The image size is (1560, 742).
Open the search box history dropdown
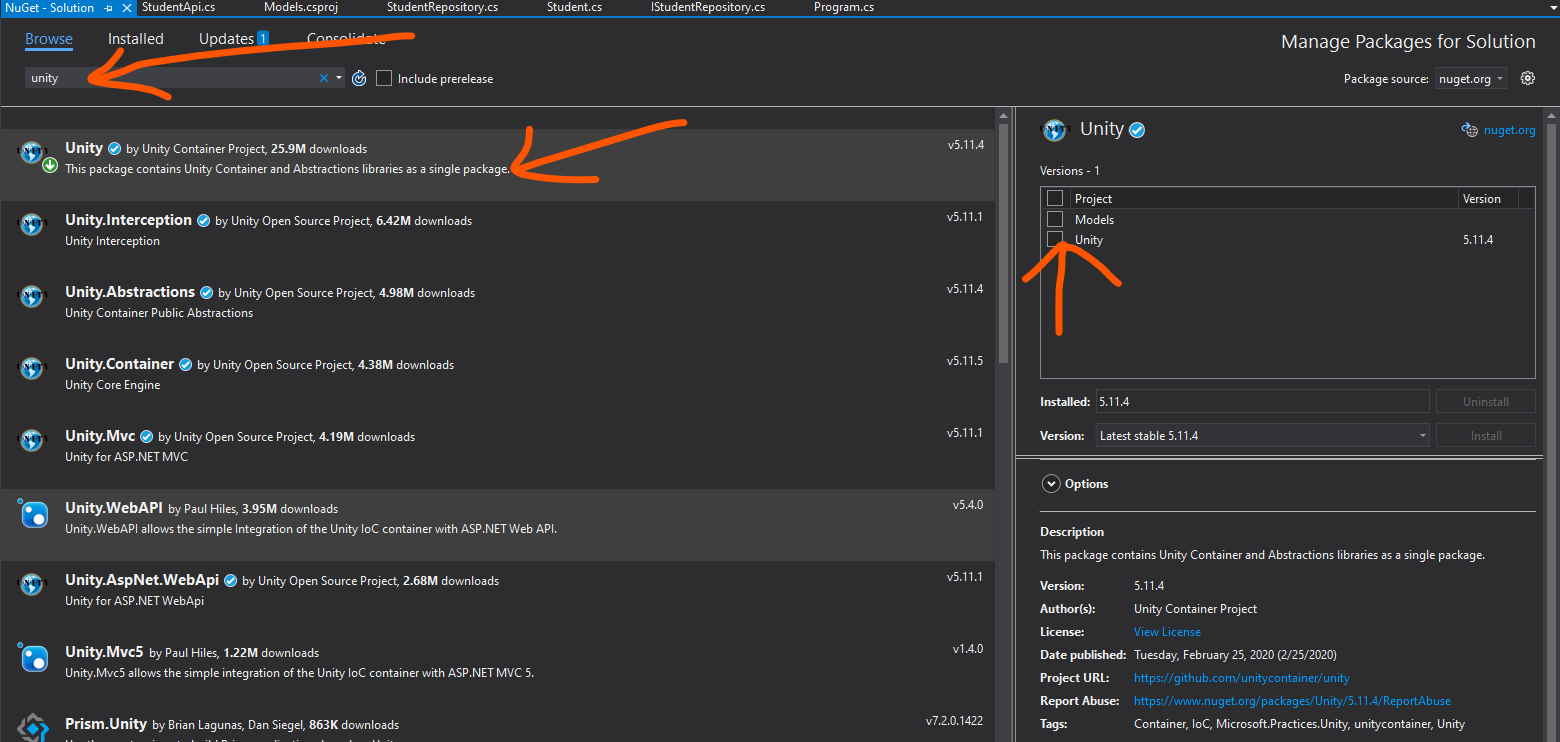pyautogui.click(x=340, y=78)
